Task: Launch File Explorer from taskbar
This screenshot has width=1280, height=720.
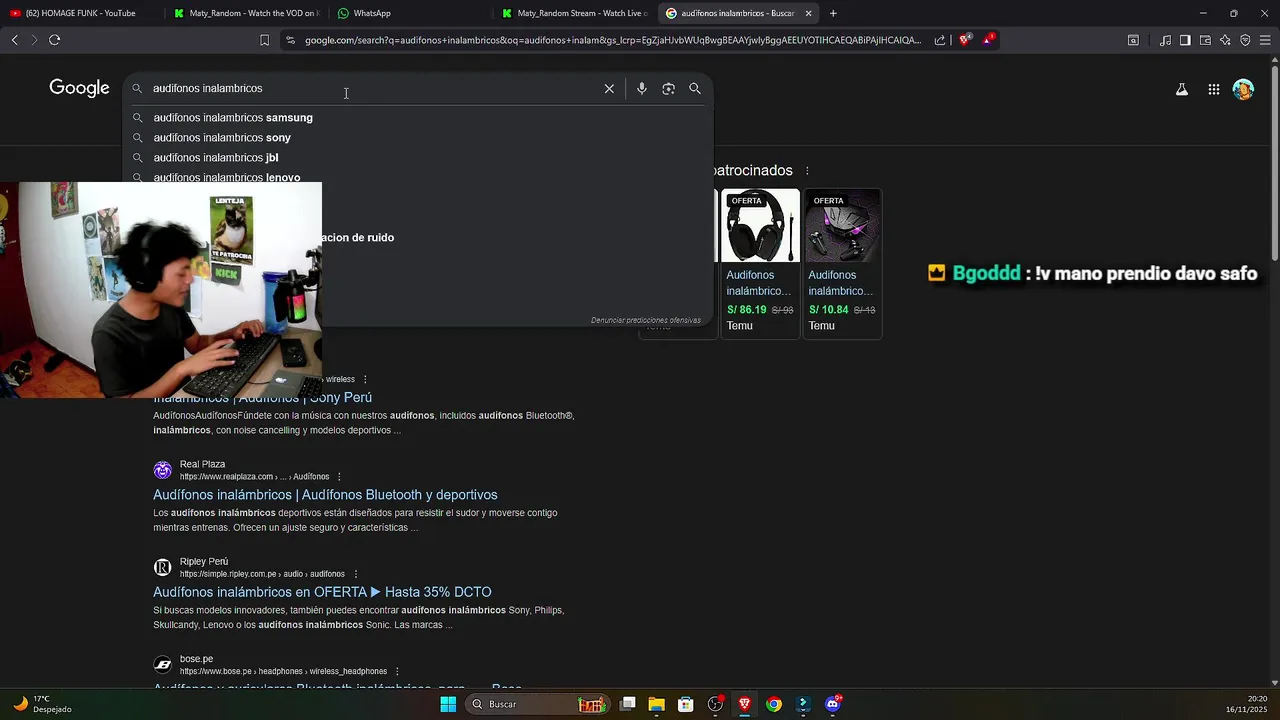Action: tap(656, 704)
